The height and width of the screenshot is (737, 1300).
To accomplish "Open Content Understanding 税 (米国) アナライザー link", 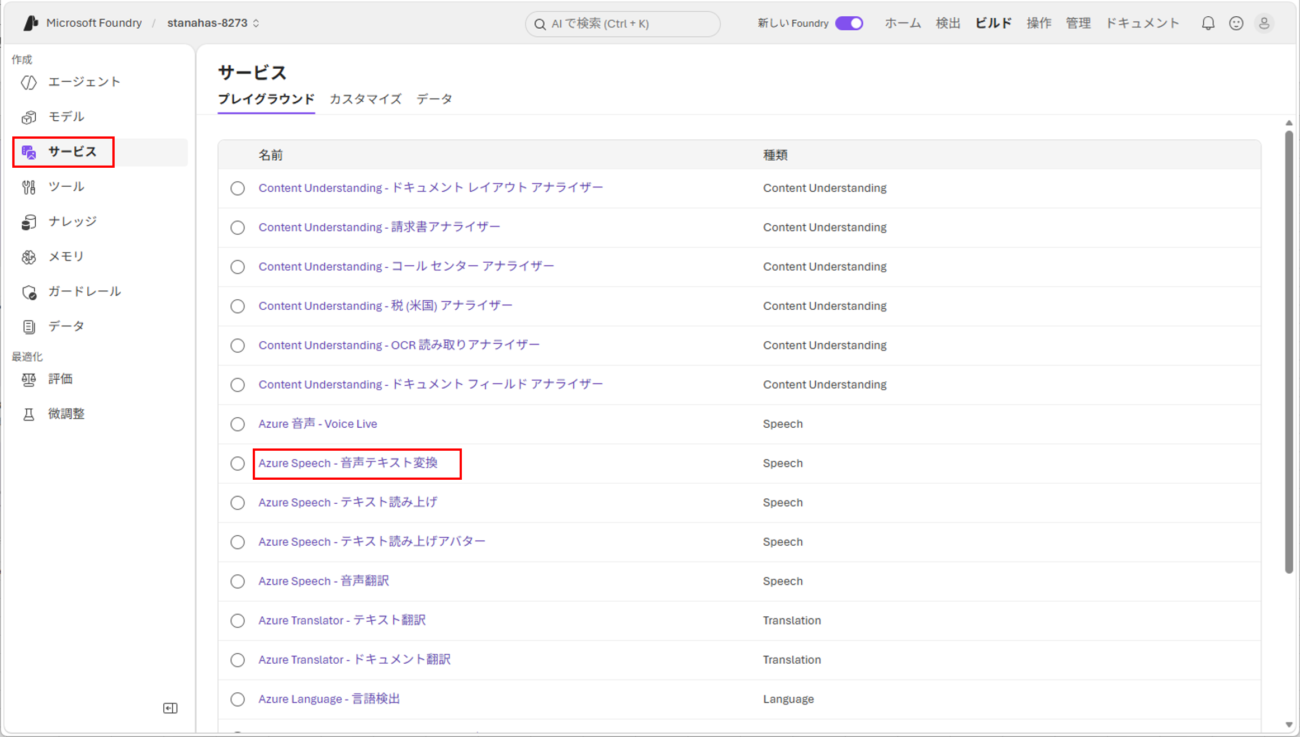I will click(x=385, y=306).
